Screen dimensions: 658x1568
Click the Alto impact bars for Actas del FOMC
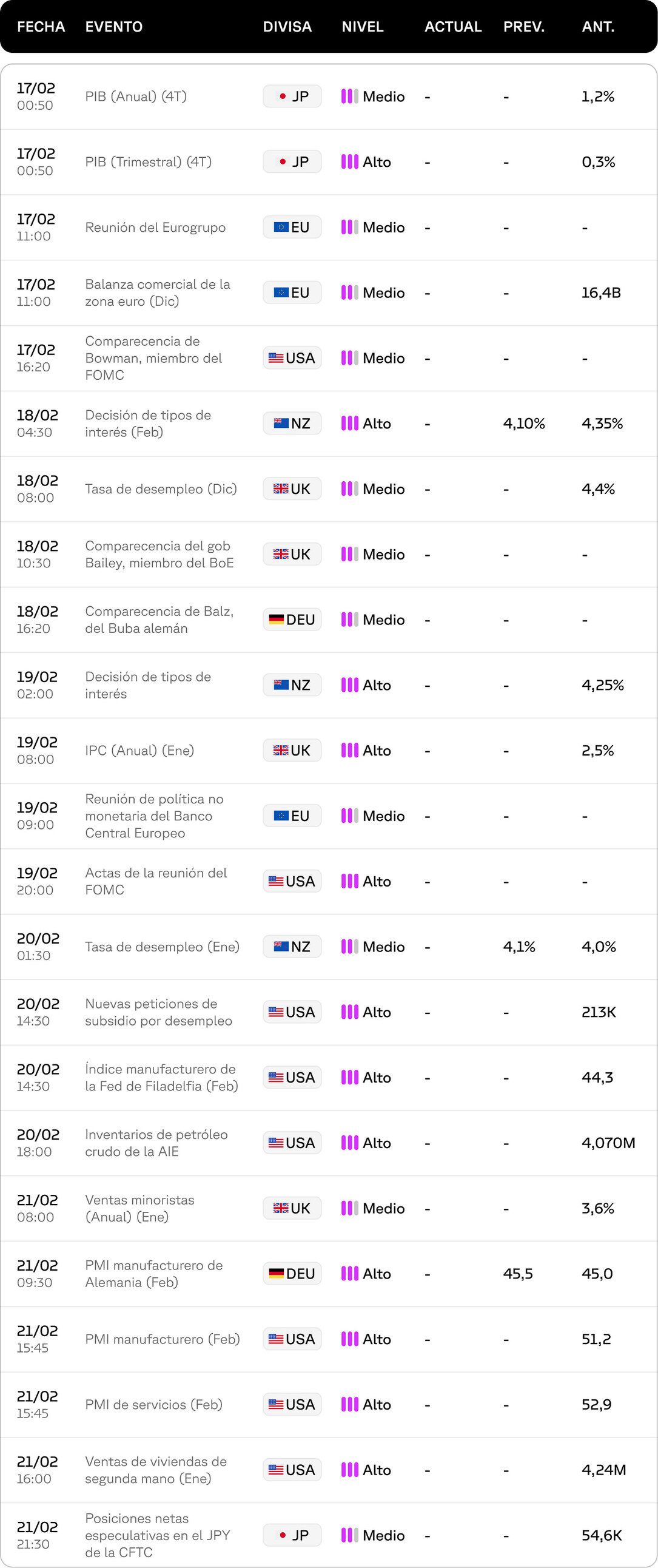pos(350,881)
